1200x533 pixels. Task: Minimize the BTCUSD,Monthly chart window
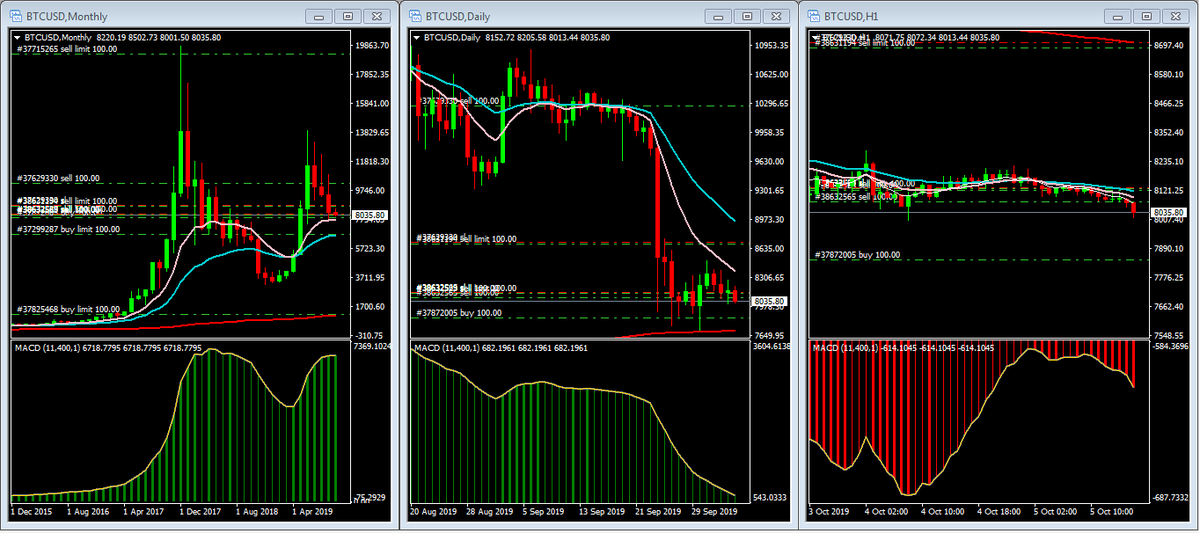click(x=319, y=16)
